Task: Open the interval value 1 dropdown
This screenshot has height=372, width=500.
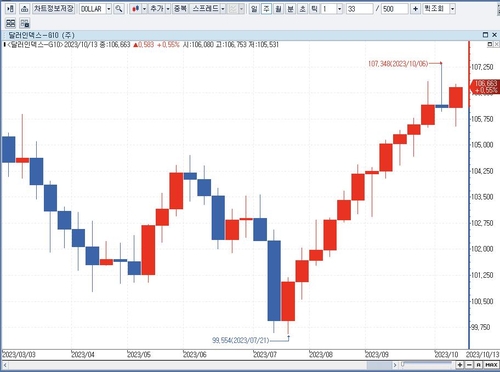Action: [339, 9]
